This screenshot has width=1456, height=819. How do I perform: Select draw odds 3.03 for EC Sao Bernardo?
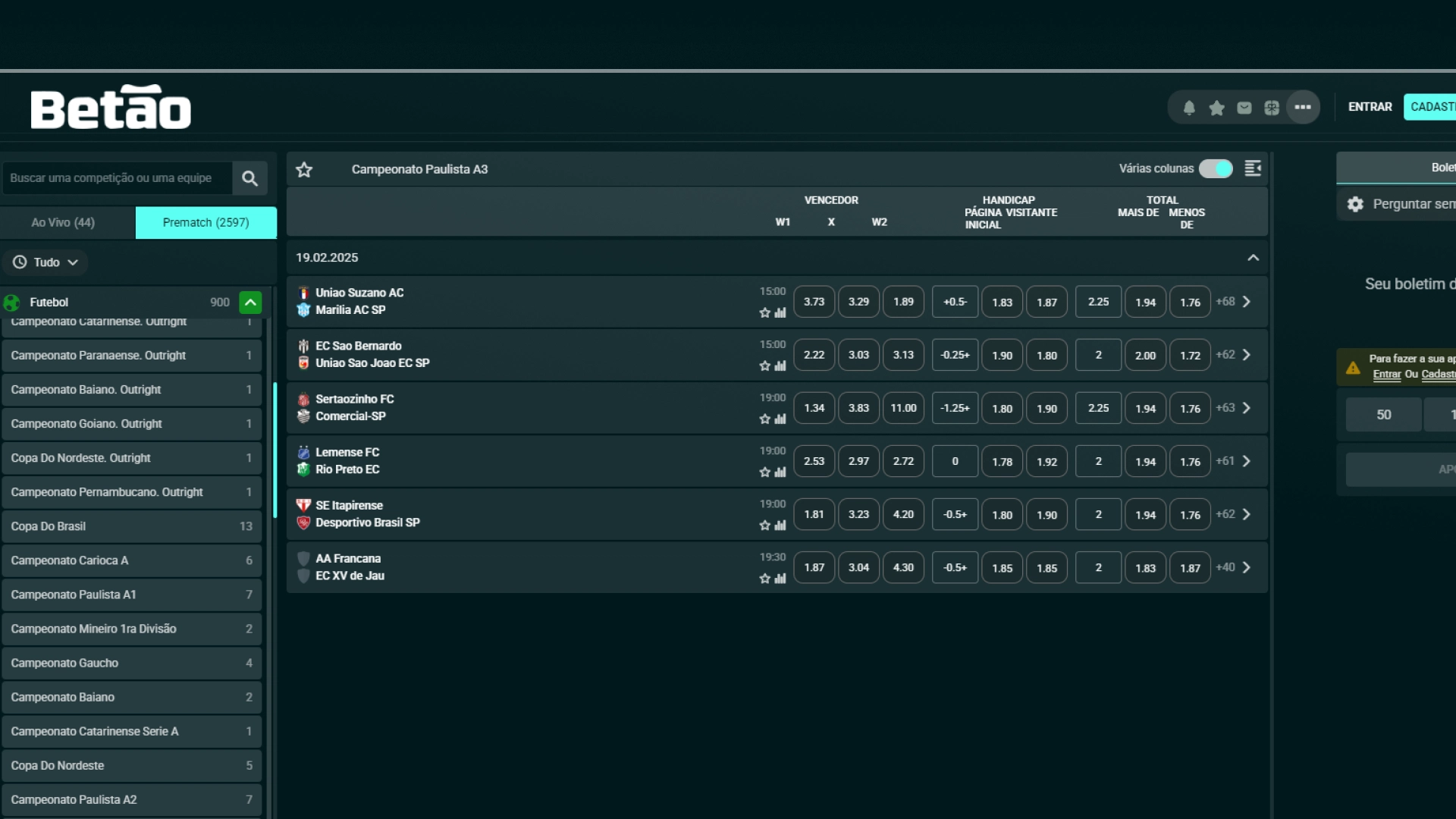[x=858, y=355]
